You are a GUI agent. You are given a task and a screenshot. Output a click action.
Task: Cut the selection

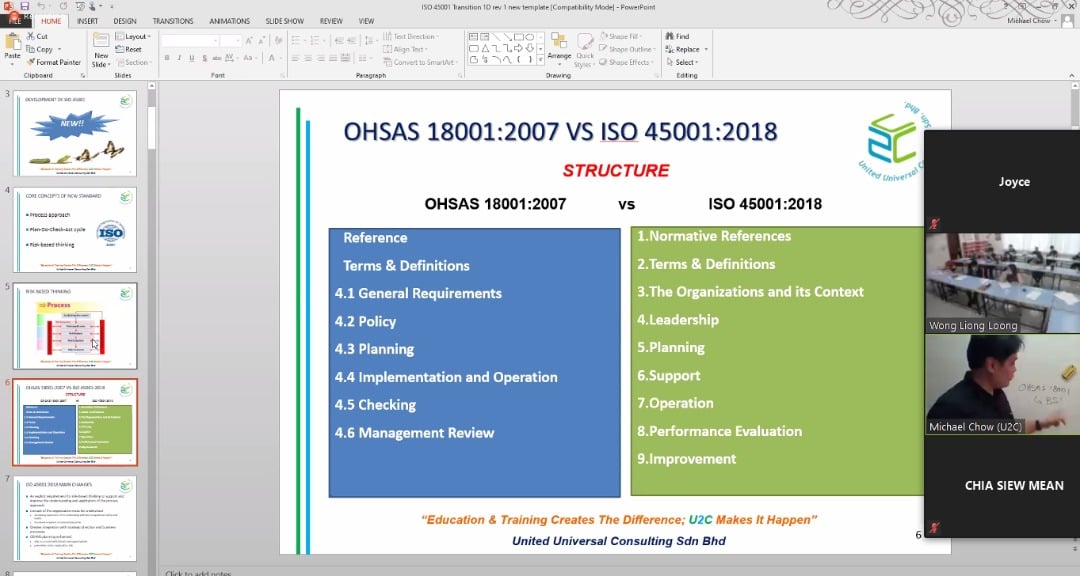point(37,37)
